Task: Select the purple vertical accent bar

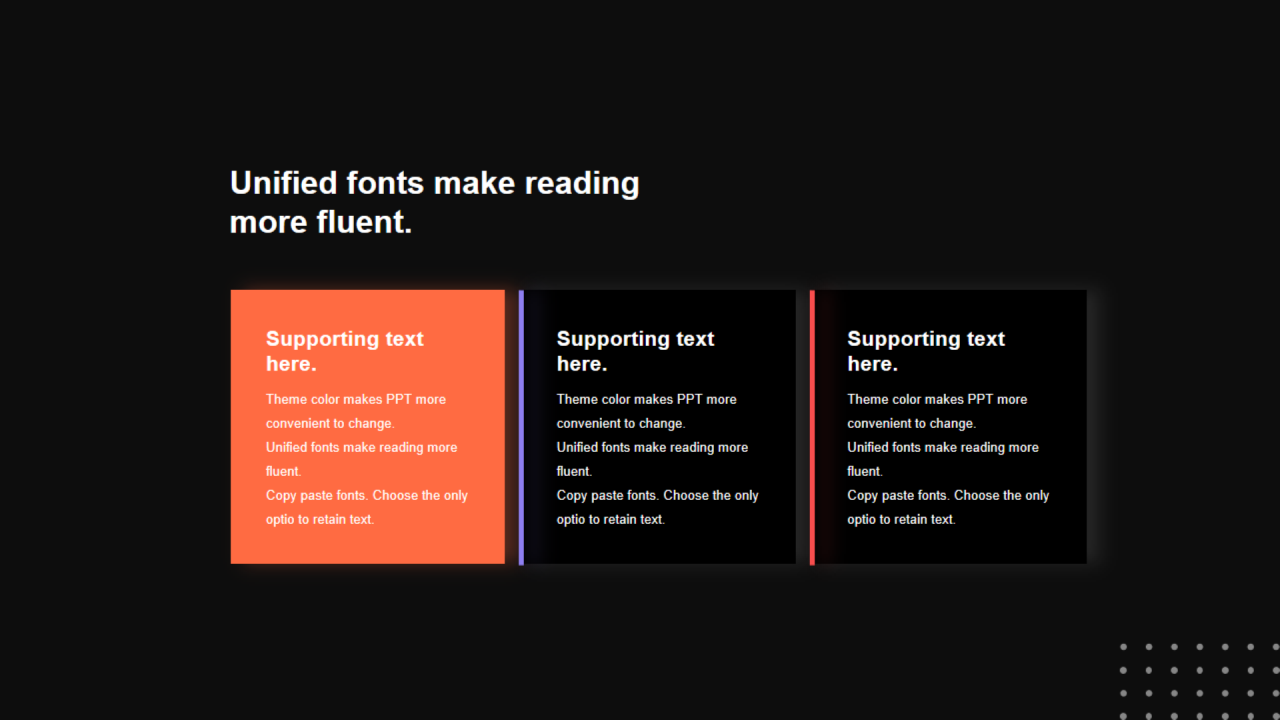Action: (521, 427)
